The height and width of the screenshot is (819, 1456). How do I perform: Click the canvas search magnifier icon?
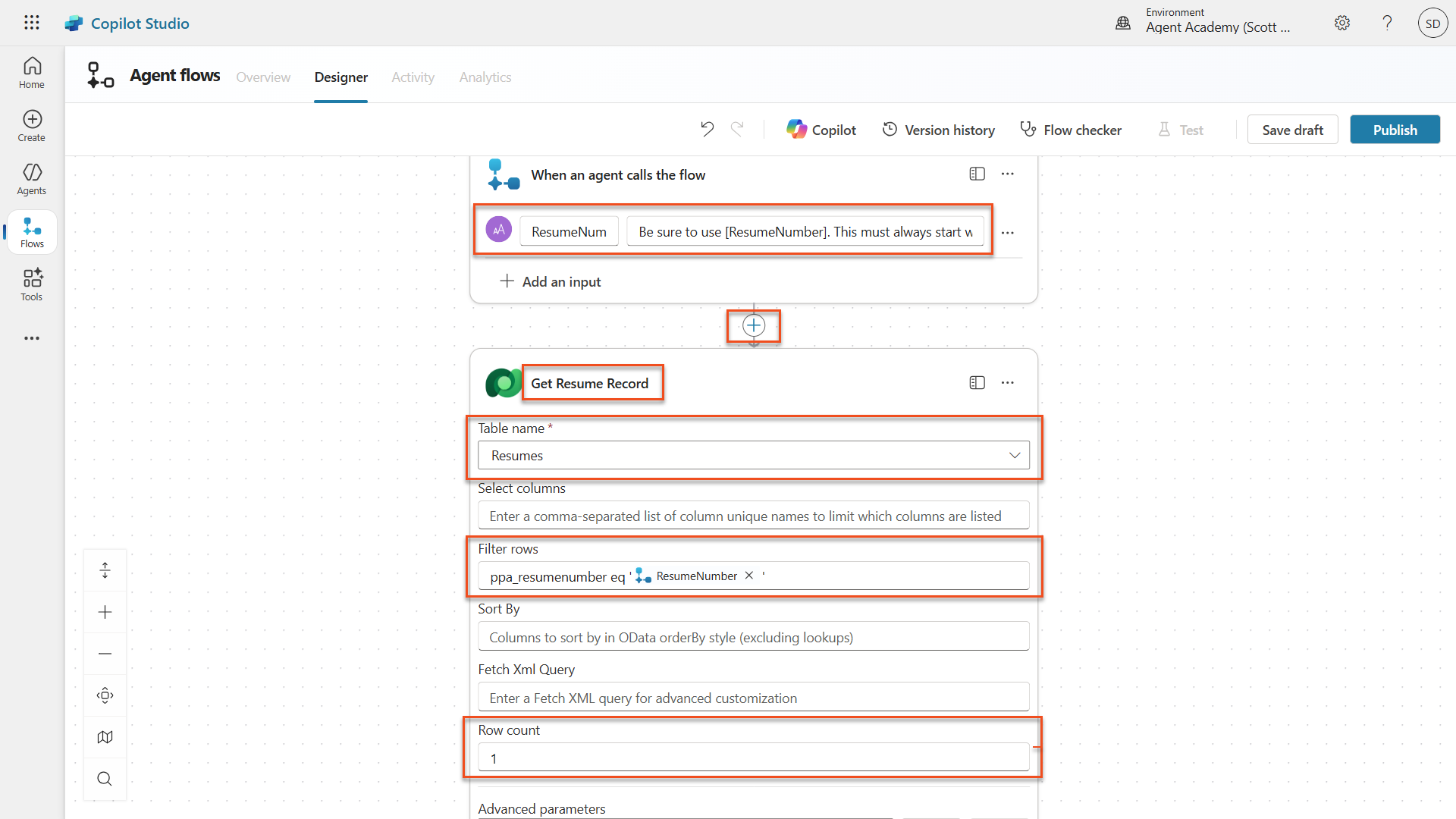(105, 779)
